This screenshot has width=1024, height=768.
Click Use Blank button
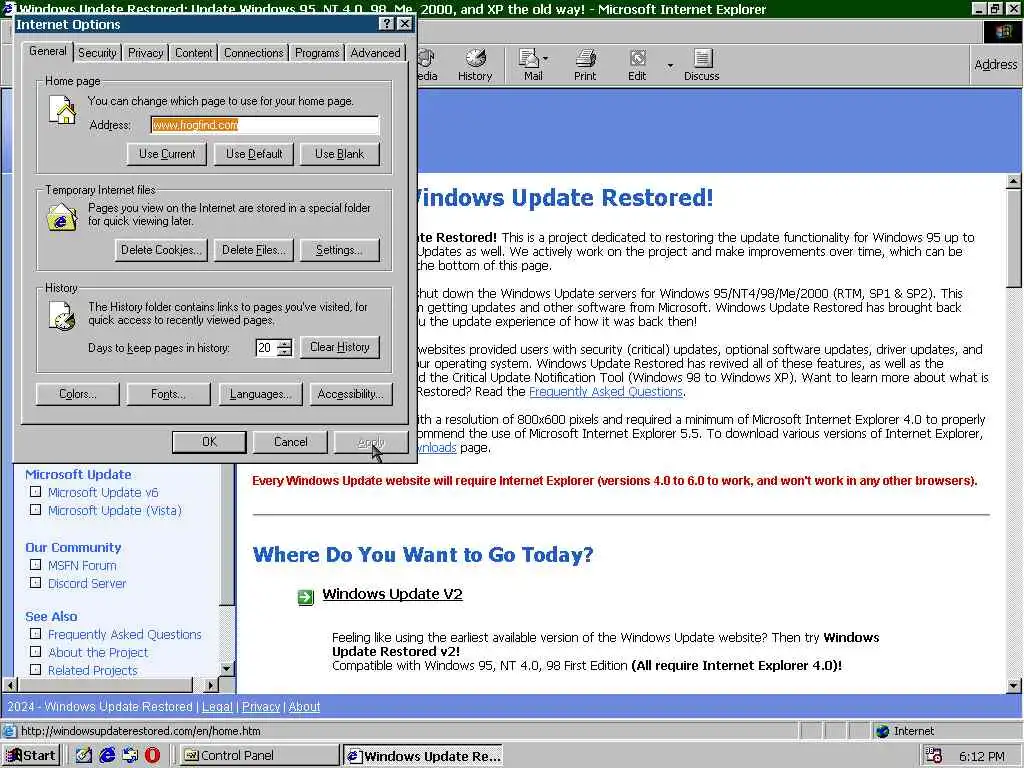(x=339, y=154)
